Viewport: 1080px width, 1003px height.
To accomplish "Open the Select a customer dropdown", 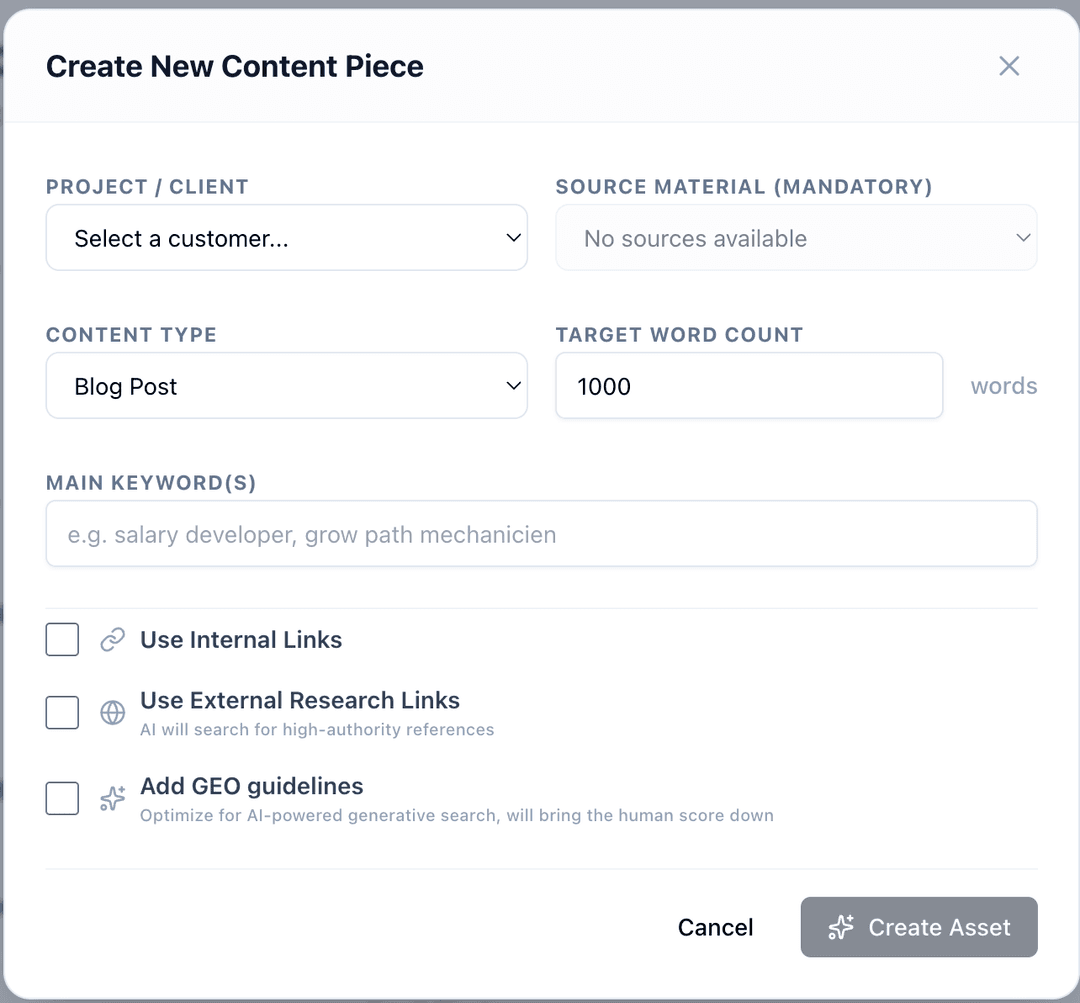I will (286, 238).
